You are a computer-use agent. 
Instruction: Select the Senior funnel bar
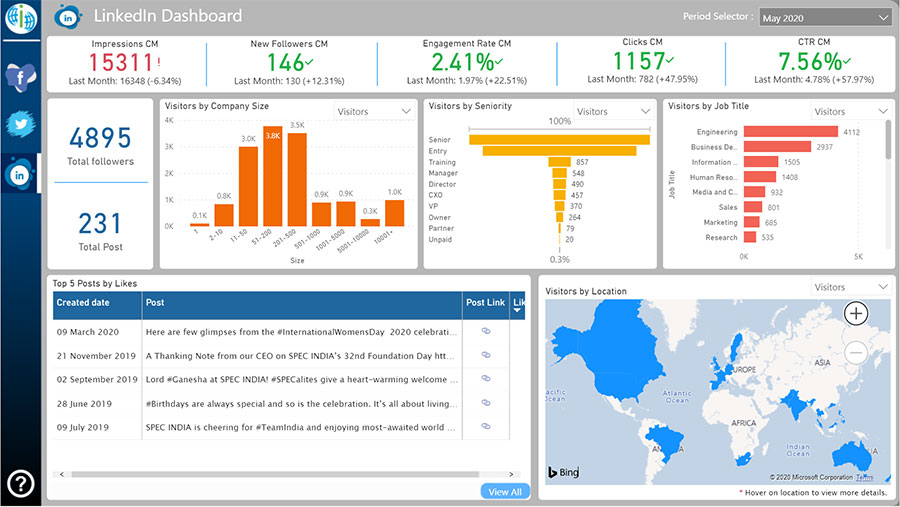[560, 140]
